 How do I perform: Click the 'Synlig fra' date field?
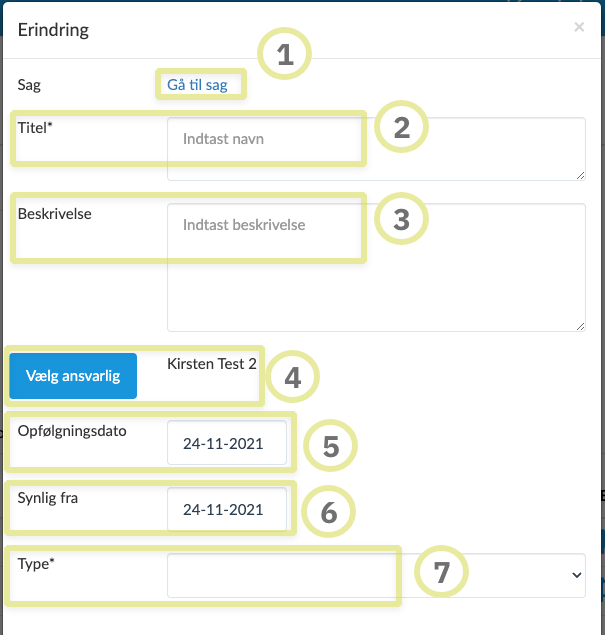point(227,509)
